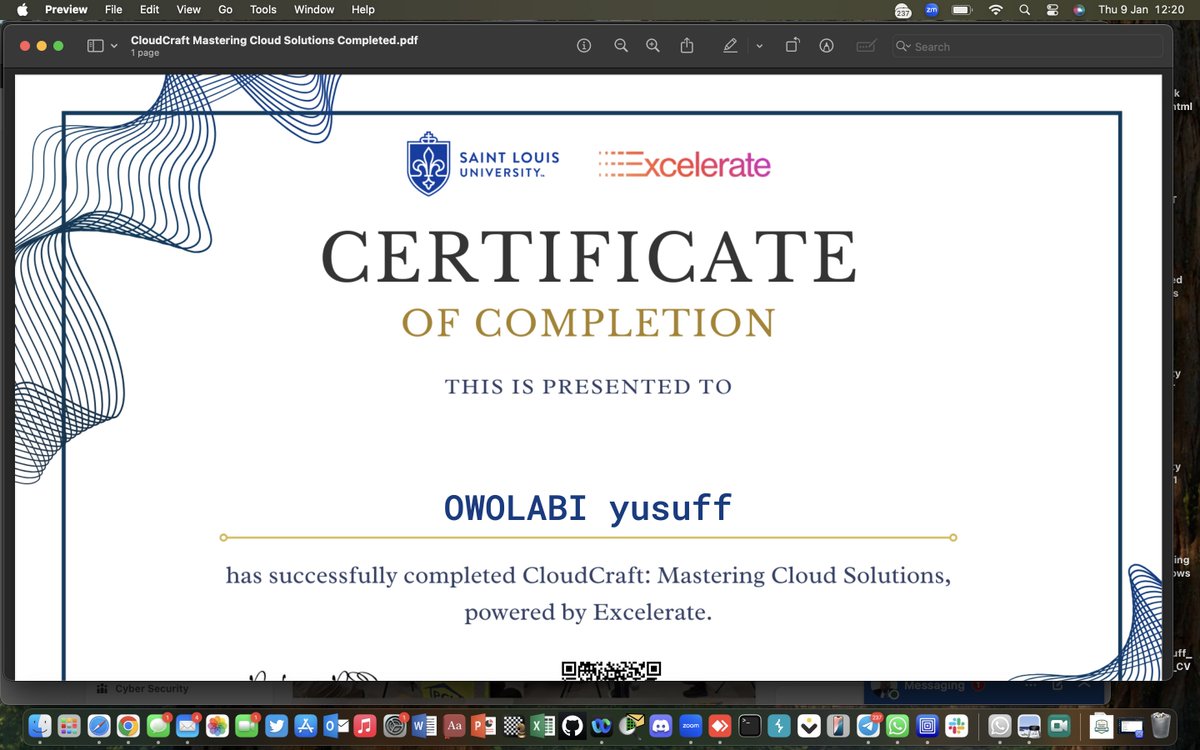Open Launchpad from the Dock

[69, 726]
